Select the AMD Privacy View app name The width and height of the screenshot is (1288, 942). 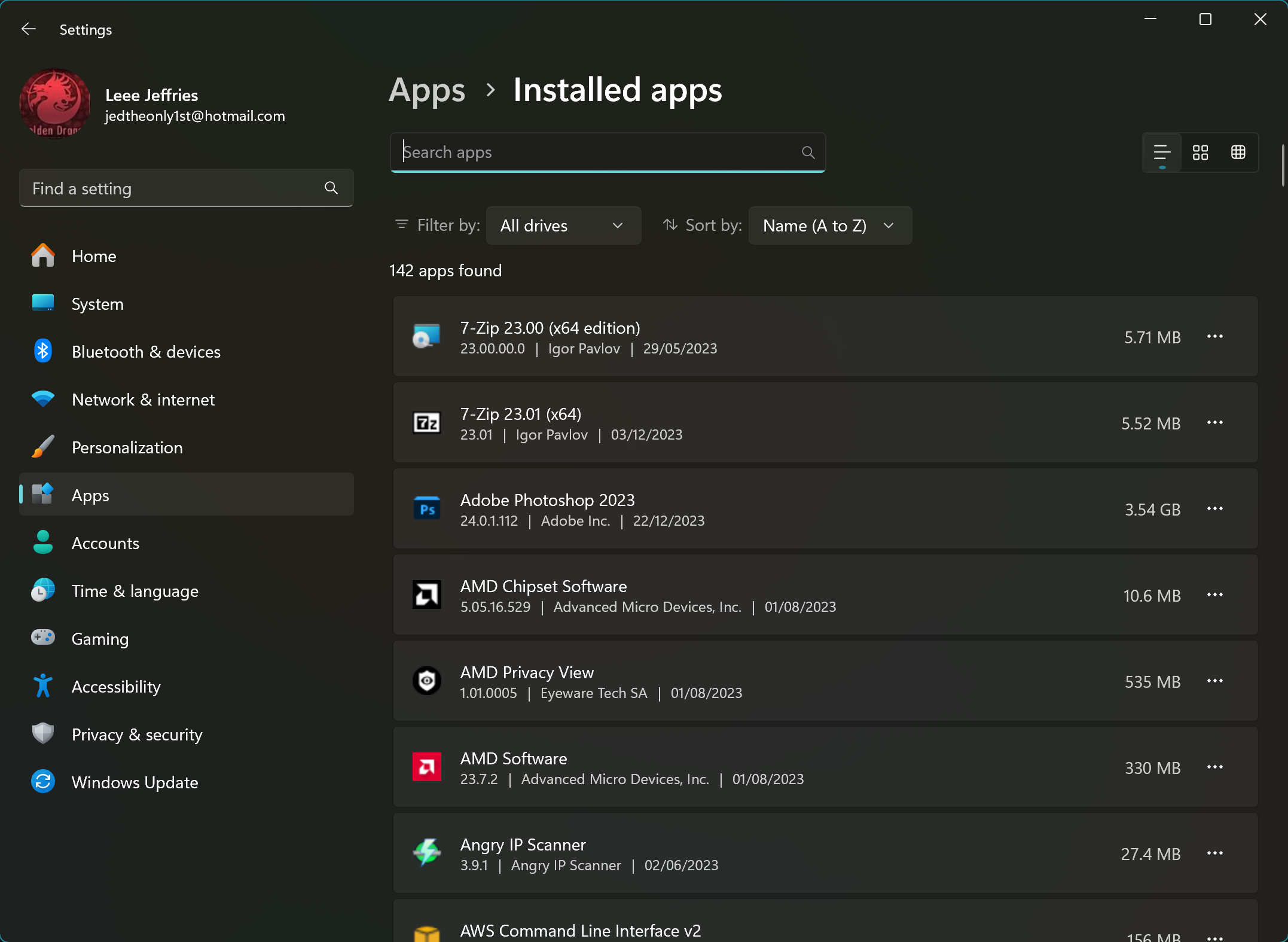click(x=527, y=672)
